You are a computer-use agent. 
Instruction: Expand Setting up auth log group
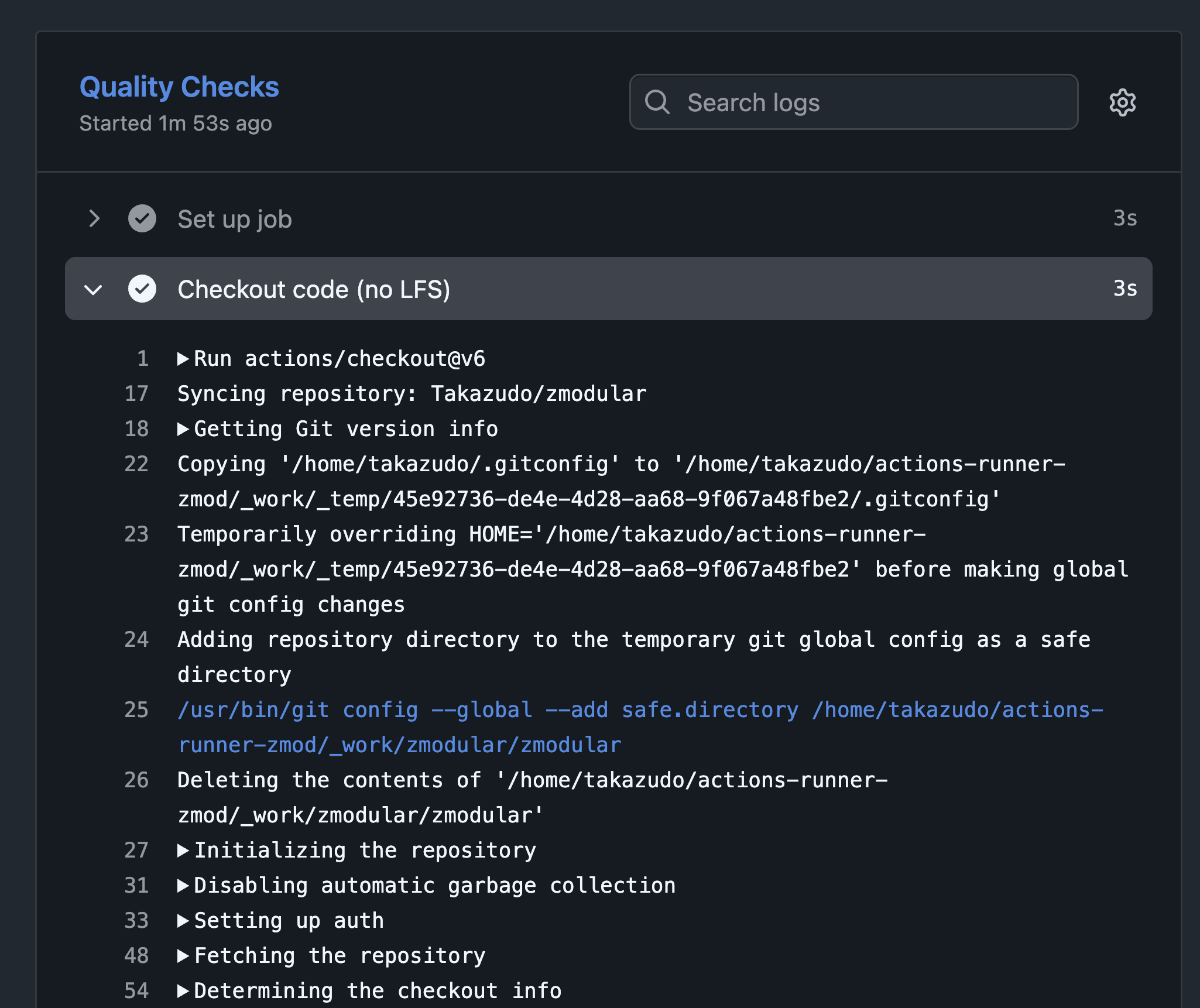tap(183, 921)
